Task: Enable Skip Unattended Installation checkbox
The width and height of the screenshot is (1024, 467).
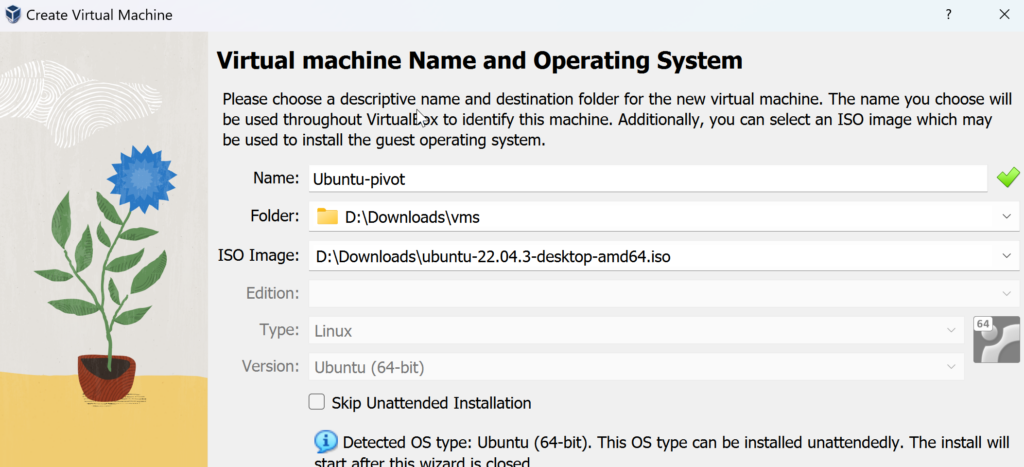Action: click(317, 402)
